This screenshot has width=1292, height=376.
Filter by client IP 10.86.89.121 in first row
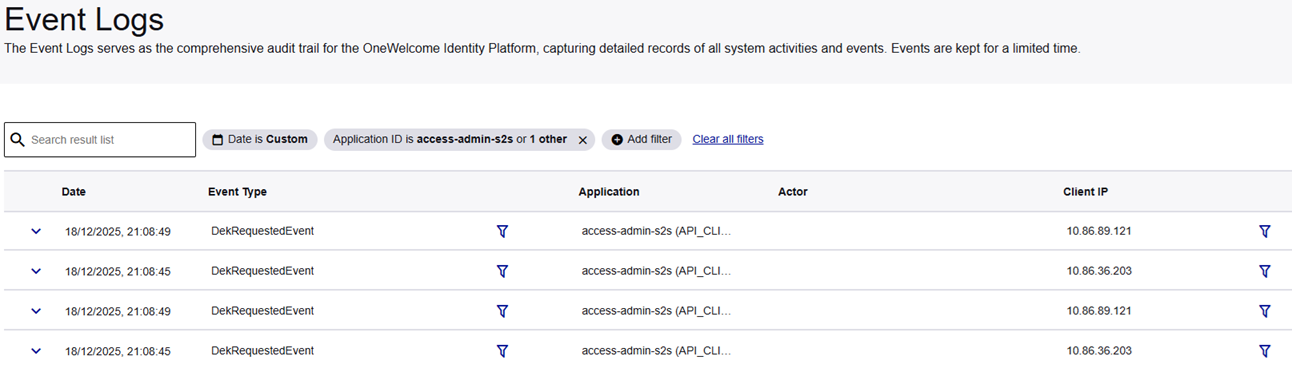coord(1264,231)
